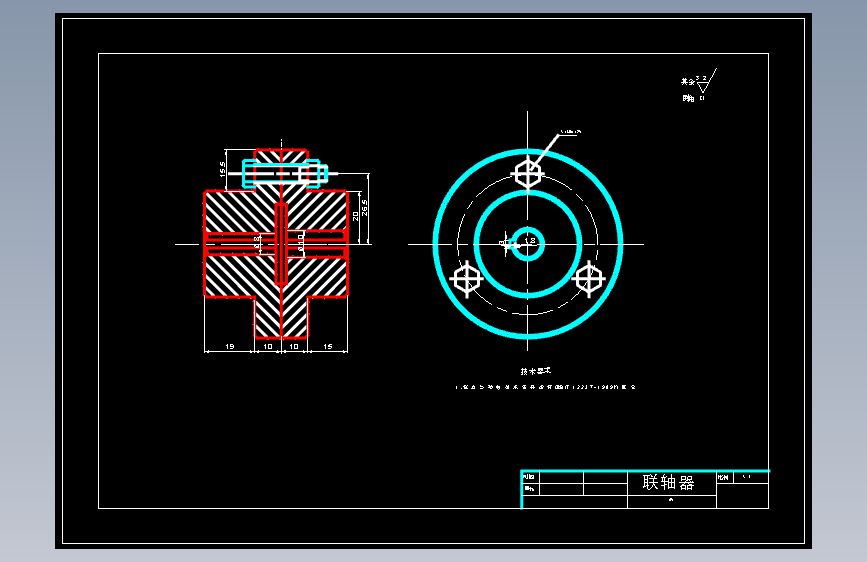The width and height of the screenshot is (867, 562).
Task: Select the cyan bolt in section view
Action: point(285,174)
